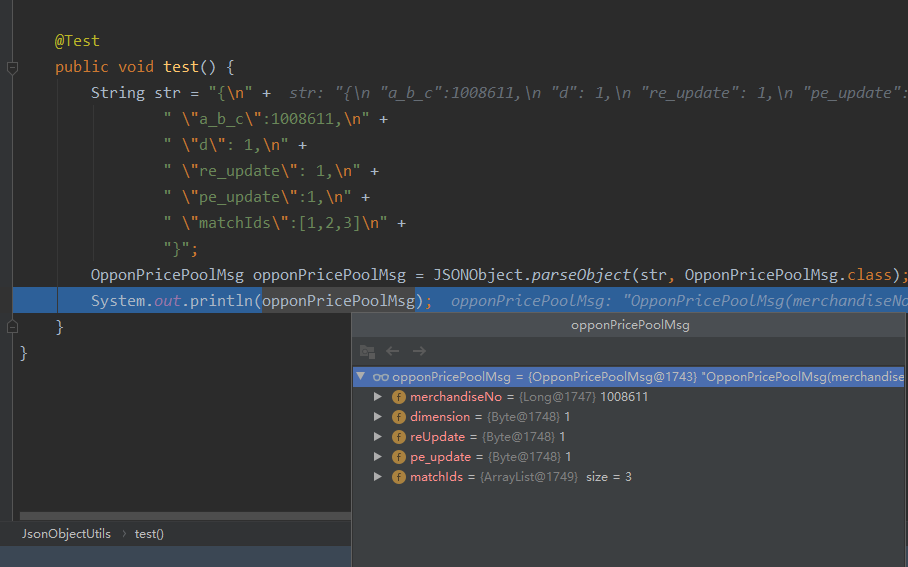Click the inline opponPricePoolMsg debug hint

click(679, 301)
